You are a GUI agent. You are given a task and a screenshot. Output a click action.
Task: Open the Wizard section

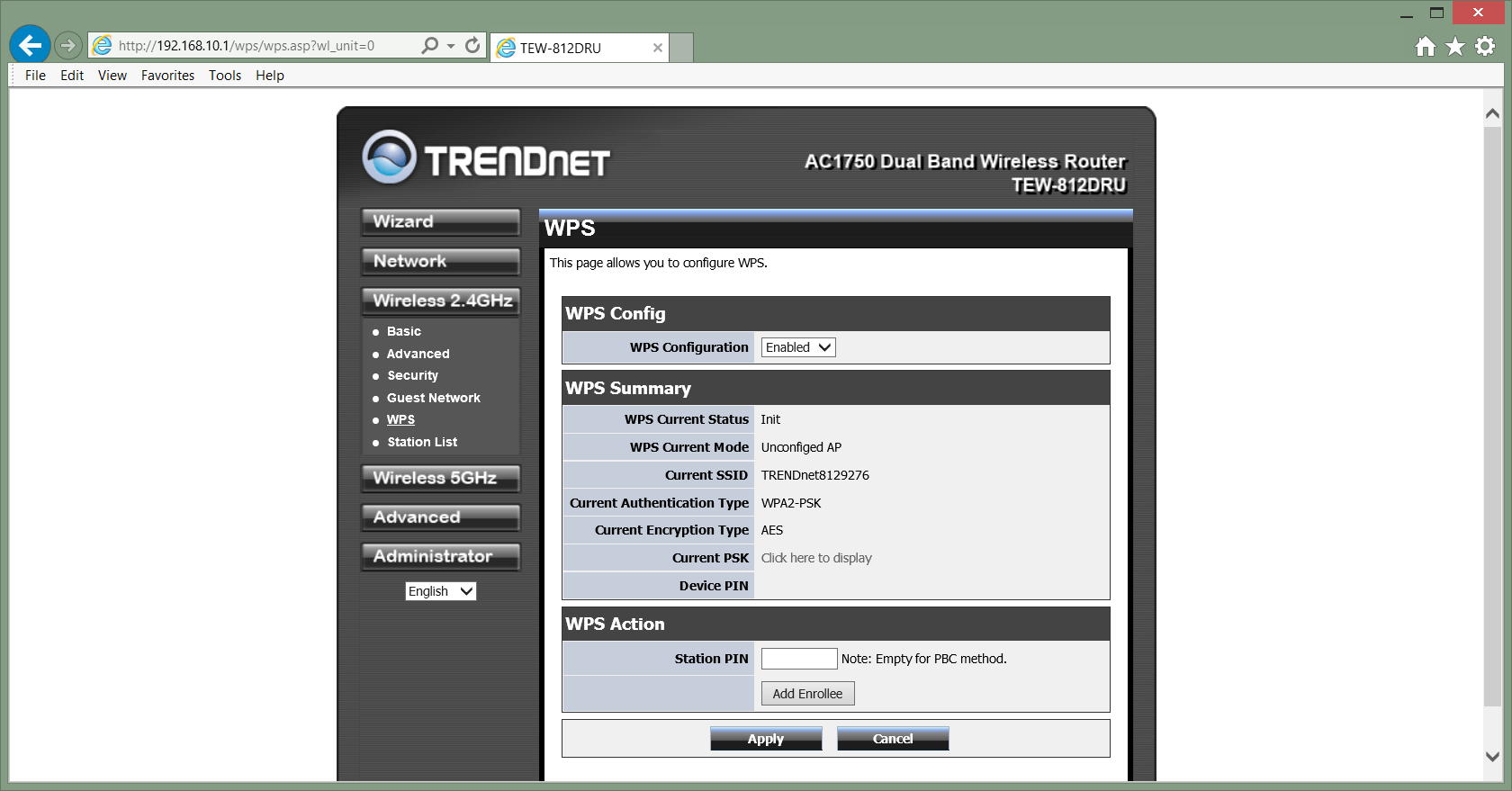click(x=440, y=221)
